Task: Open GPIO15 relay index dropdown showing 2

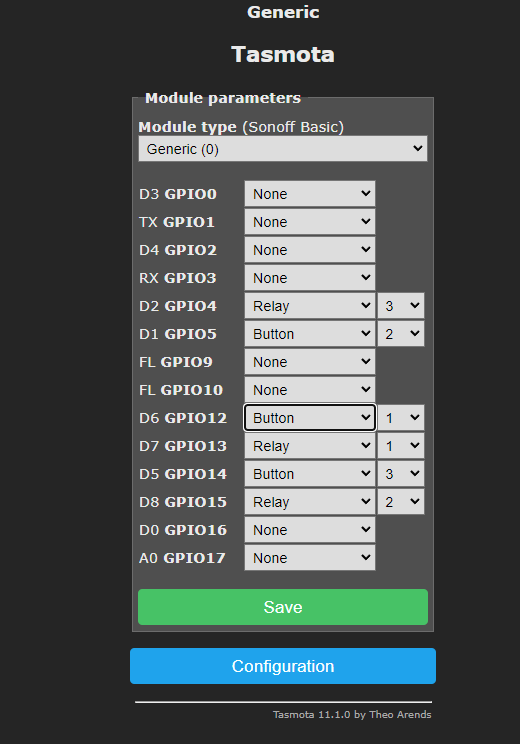Action: pyautogui.click(x=401, y=502)
